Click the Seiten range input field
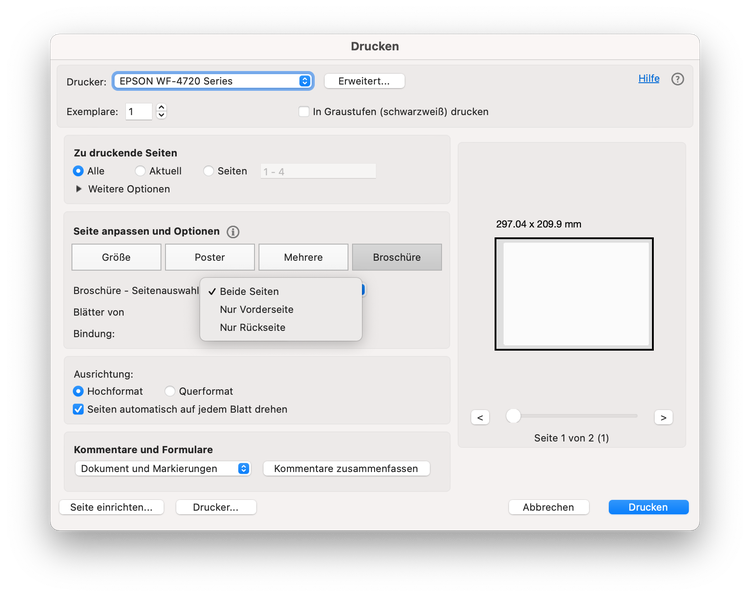750x597 pixels. (317, 171)
